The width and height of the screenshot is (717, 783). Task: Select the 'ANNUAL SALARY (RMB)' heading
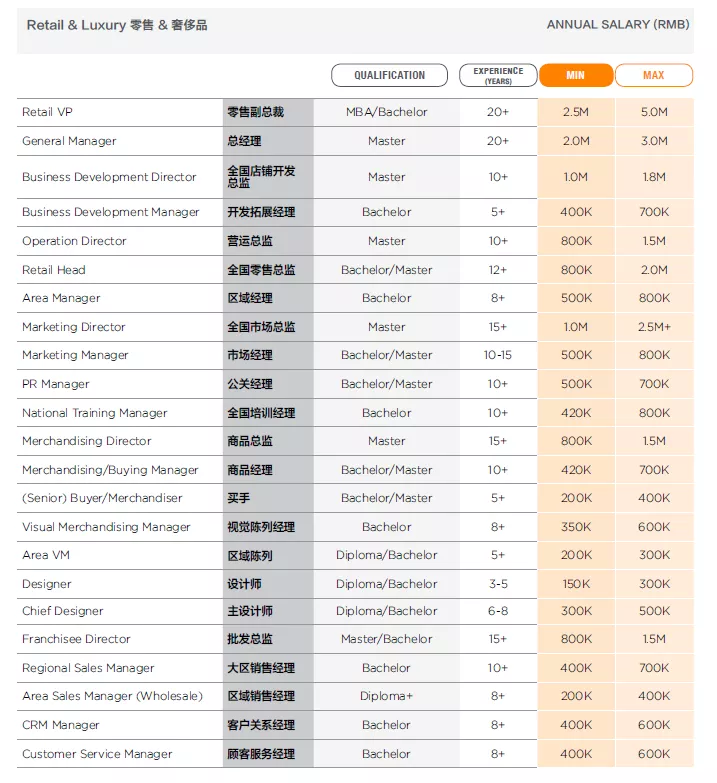click(618, 24)
